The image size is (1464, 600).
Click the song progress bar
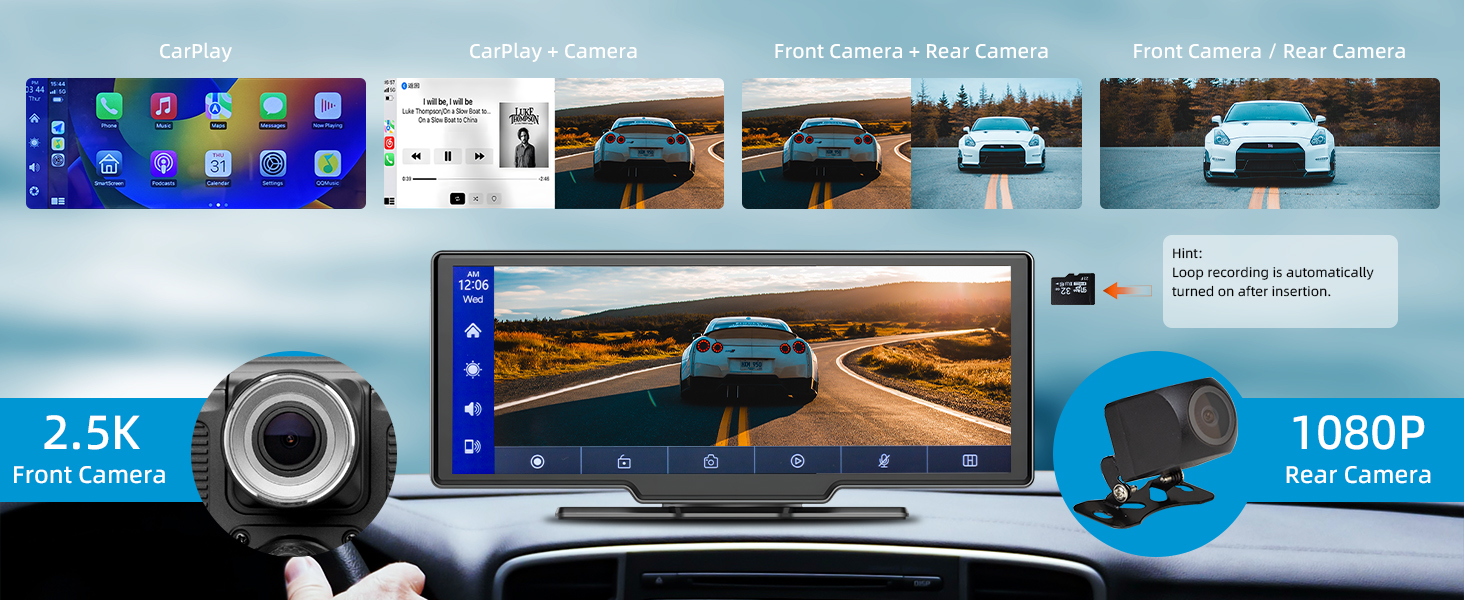click(470, 179)
